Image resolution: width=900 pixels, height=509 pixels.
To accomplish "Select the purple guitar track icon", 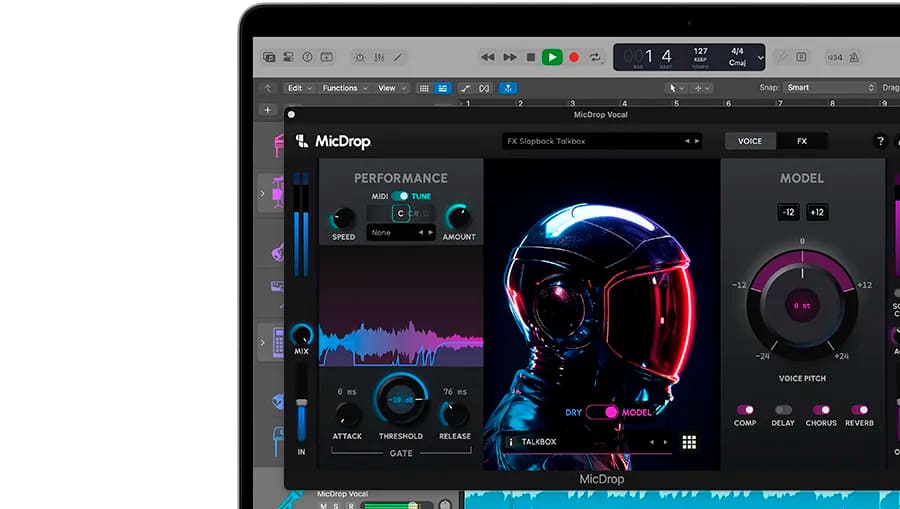I will (x=278, y=251).
